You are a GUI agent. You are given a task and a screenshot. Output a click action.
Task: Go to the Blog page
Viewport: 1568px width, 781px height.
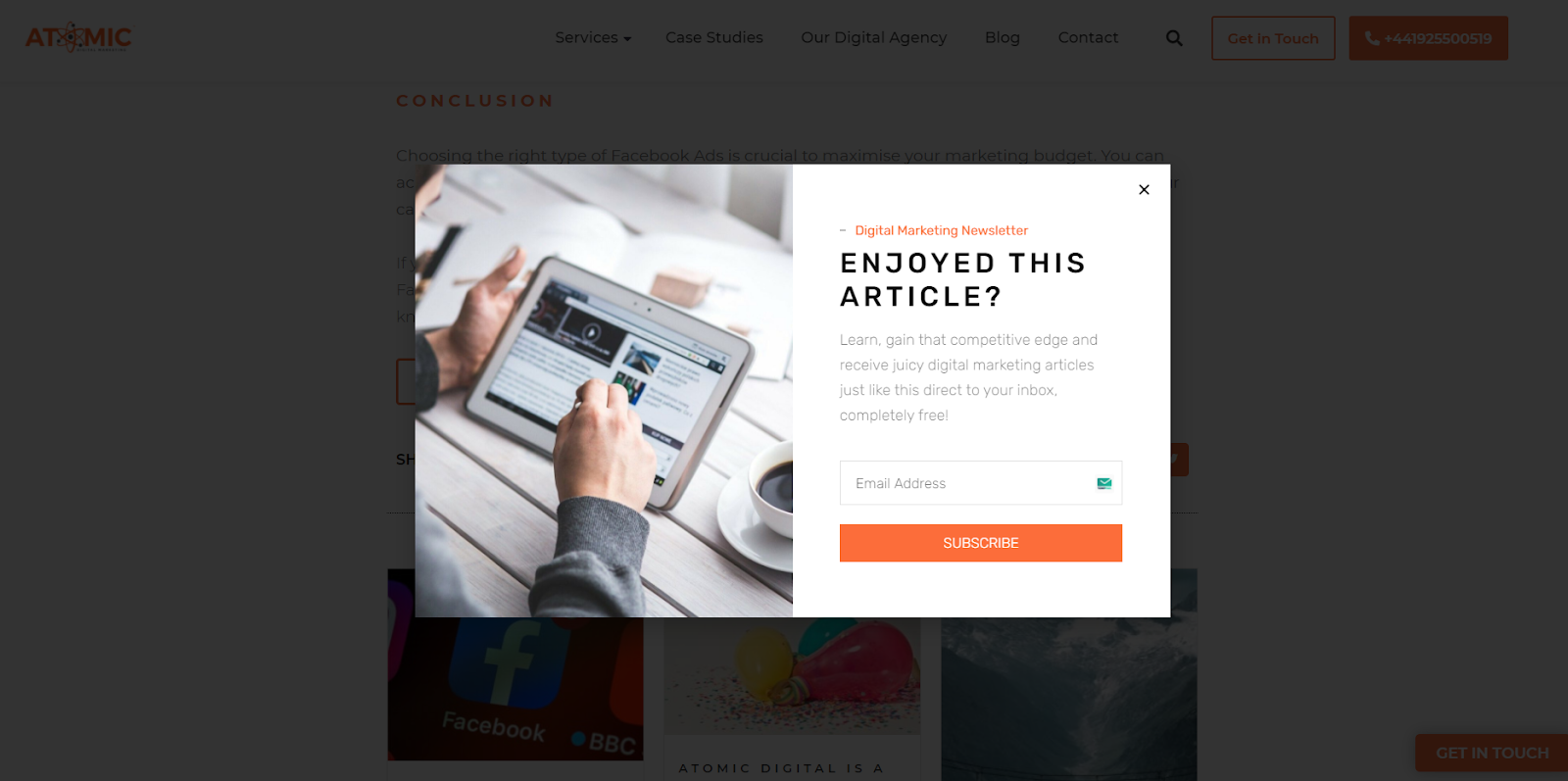1003,37
